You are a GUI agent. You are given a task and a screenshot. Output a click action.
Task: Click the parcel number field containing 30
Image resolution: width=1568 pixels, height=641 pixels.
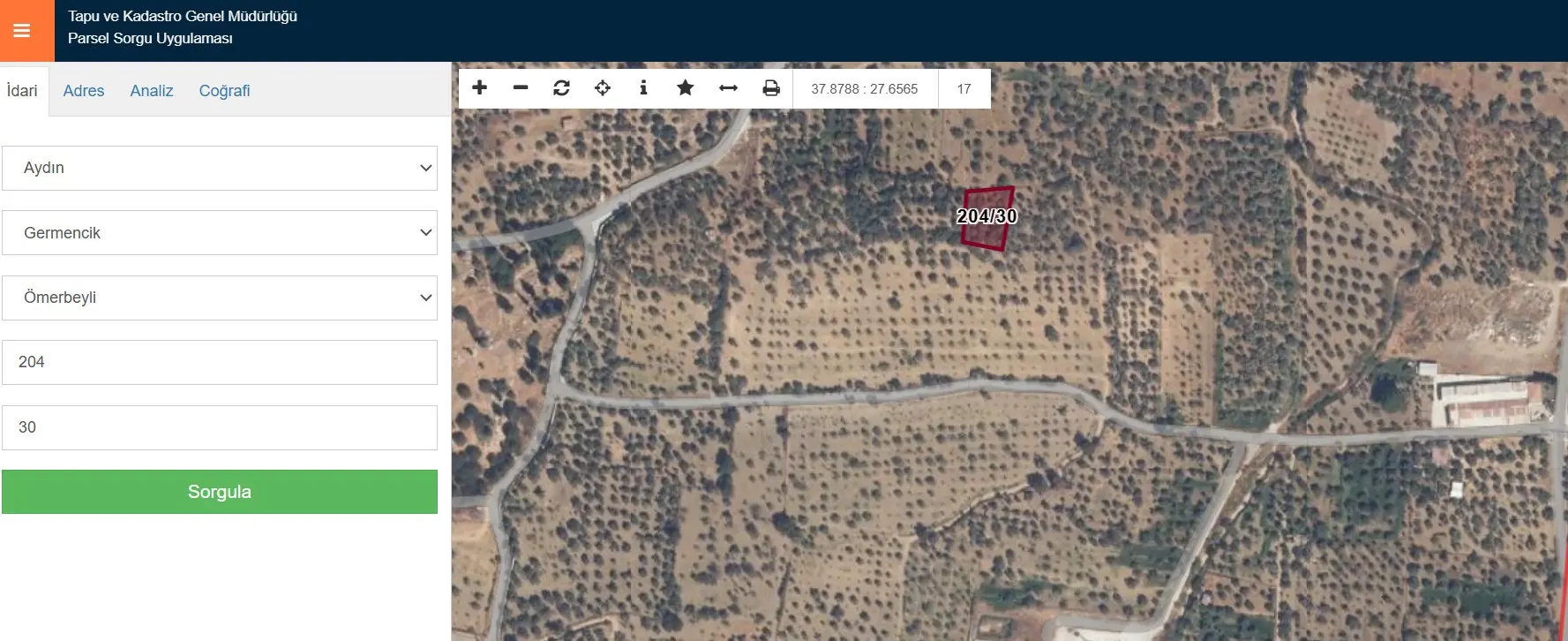tap(220, 427)
